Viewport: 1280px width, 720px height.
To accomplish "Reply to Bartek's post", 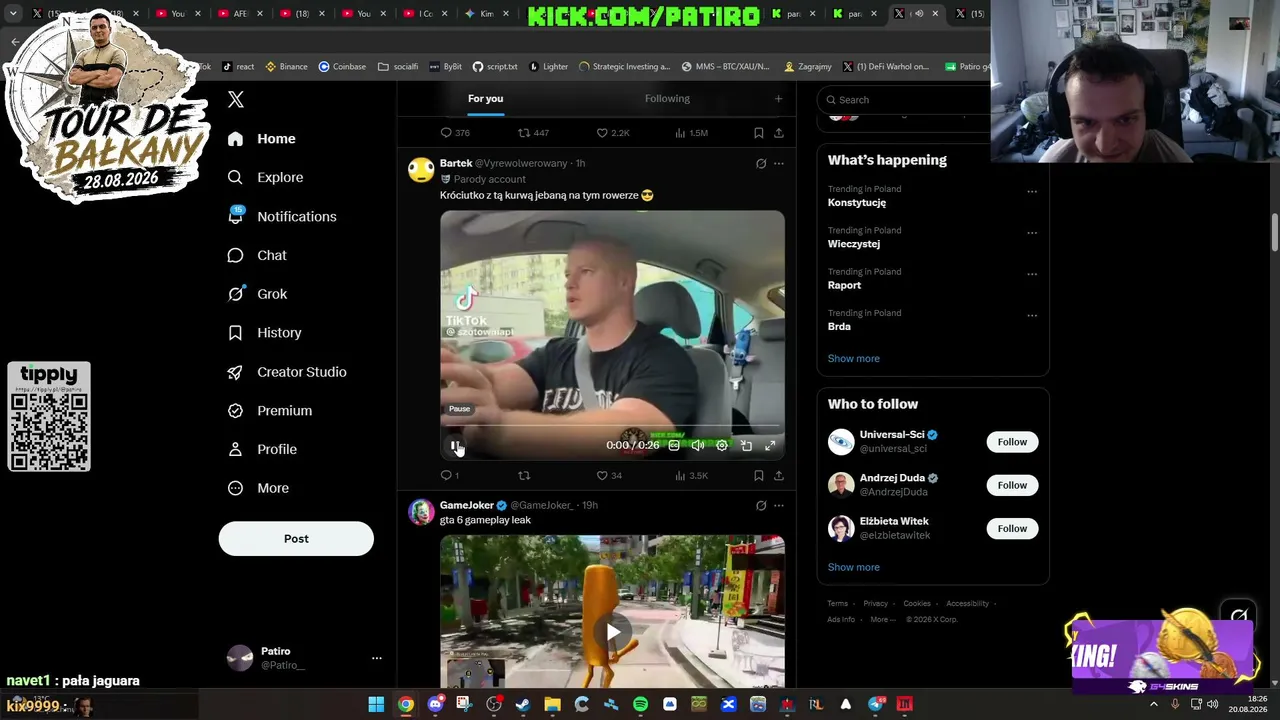I will [447, 475].
